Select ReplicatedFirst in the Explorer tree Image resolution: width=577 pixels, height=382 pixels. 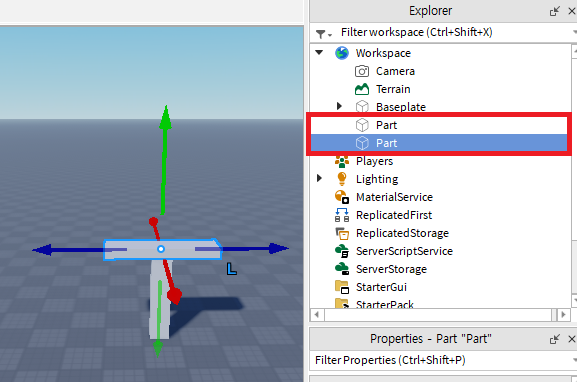click(x=394, y=215)
